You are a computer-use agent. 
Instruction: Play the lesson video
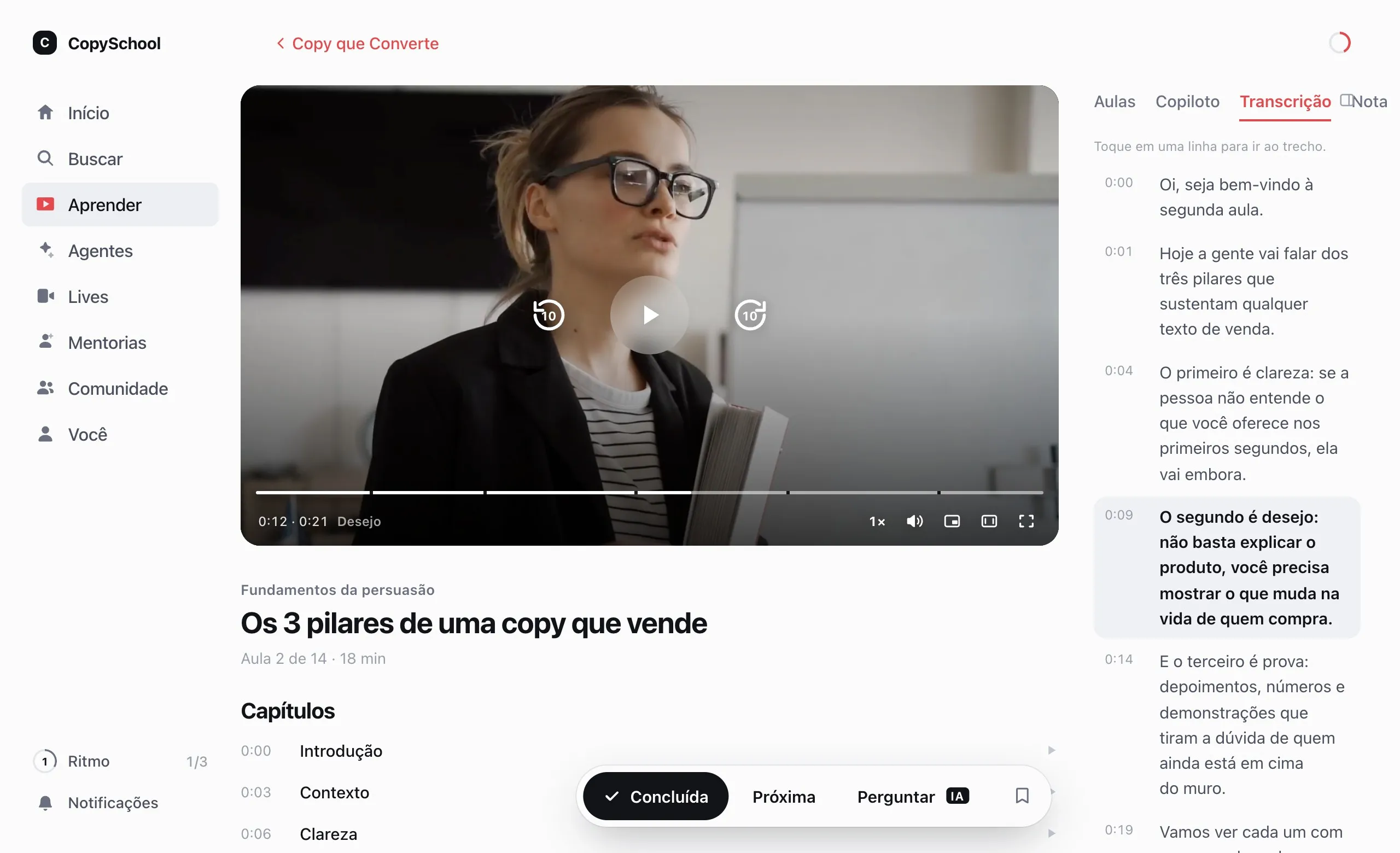[x=650, y=315]
